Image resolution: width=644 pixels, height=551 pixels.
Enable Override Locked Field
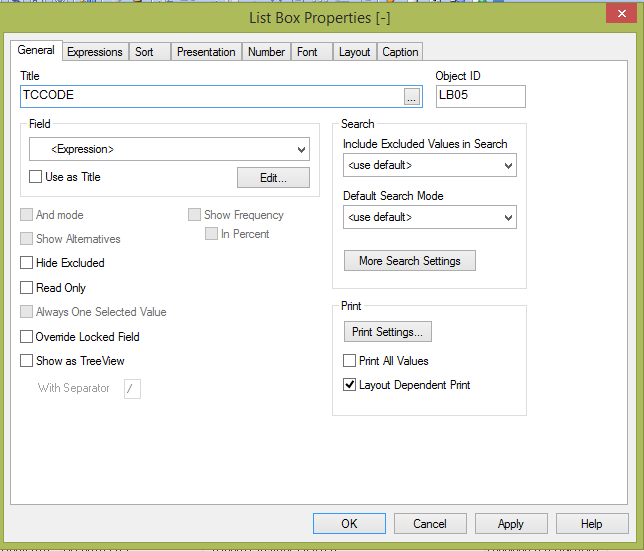pyautogui.click(x=27, y=337)
